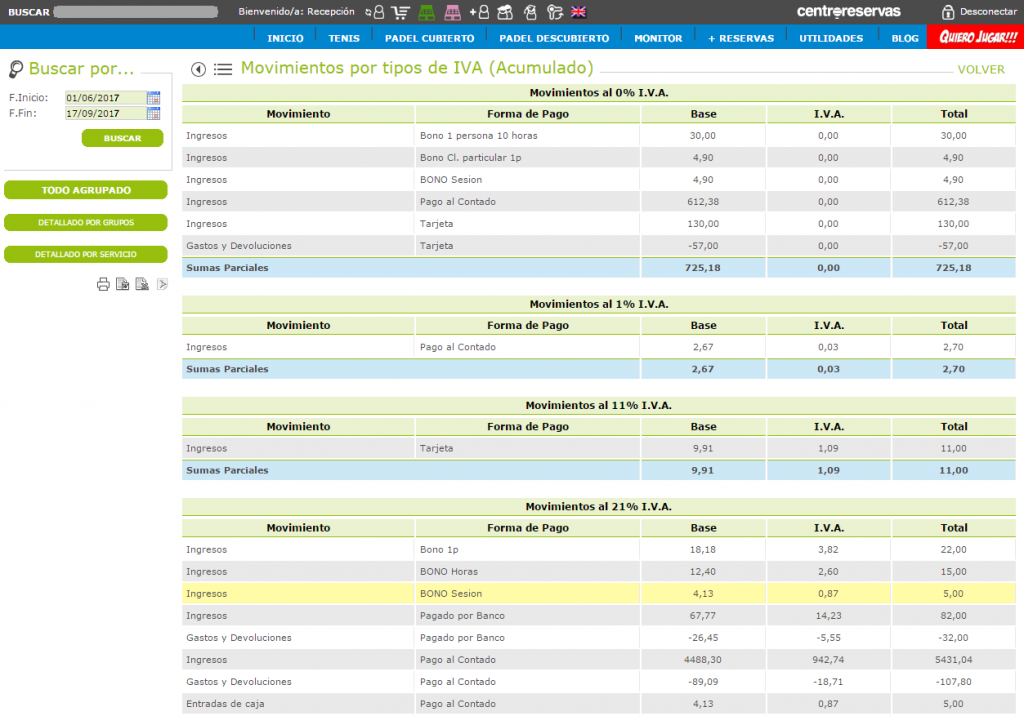The width and height of the screenshot is (1024, 716).
Task: Click the F.Fin date field
Action: click(105, 114)
